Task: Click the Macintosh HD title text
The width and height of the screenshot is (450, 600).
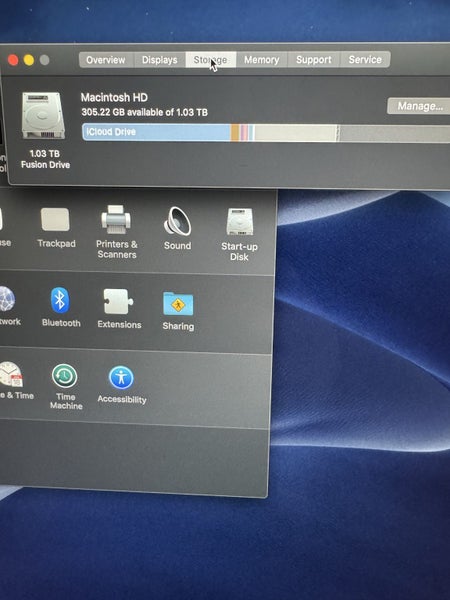Action: point(114,97)
